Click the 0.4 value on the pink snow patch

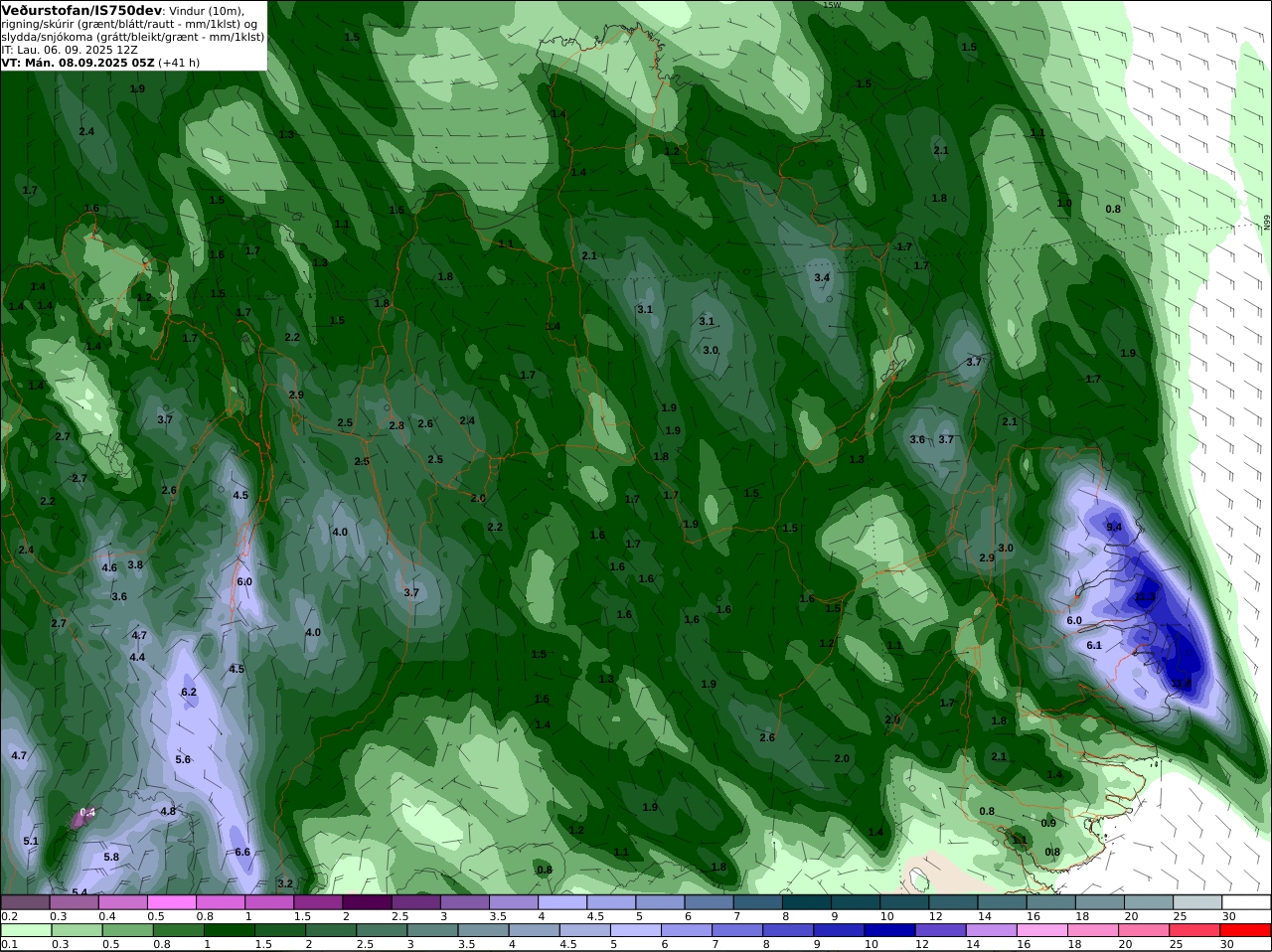[87, 813]
